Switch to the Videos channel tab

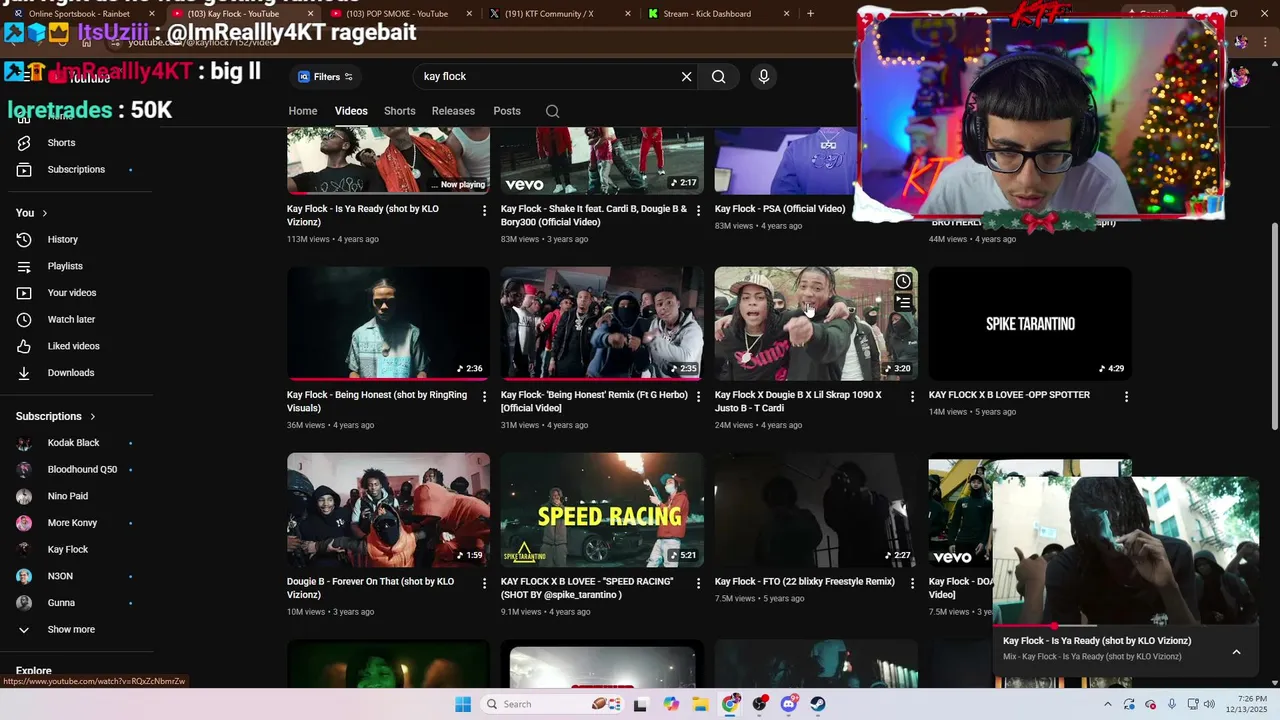351,111
